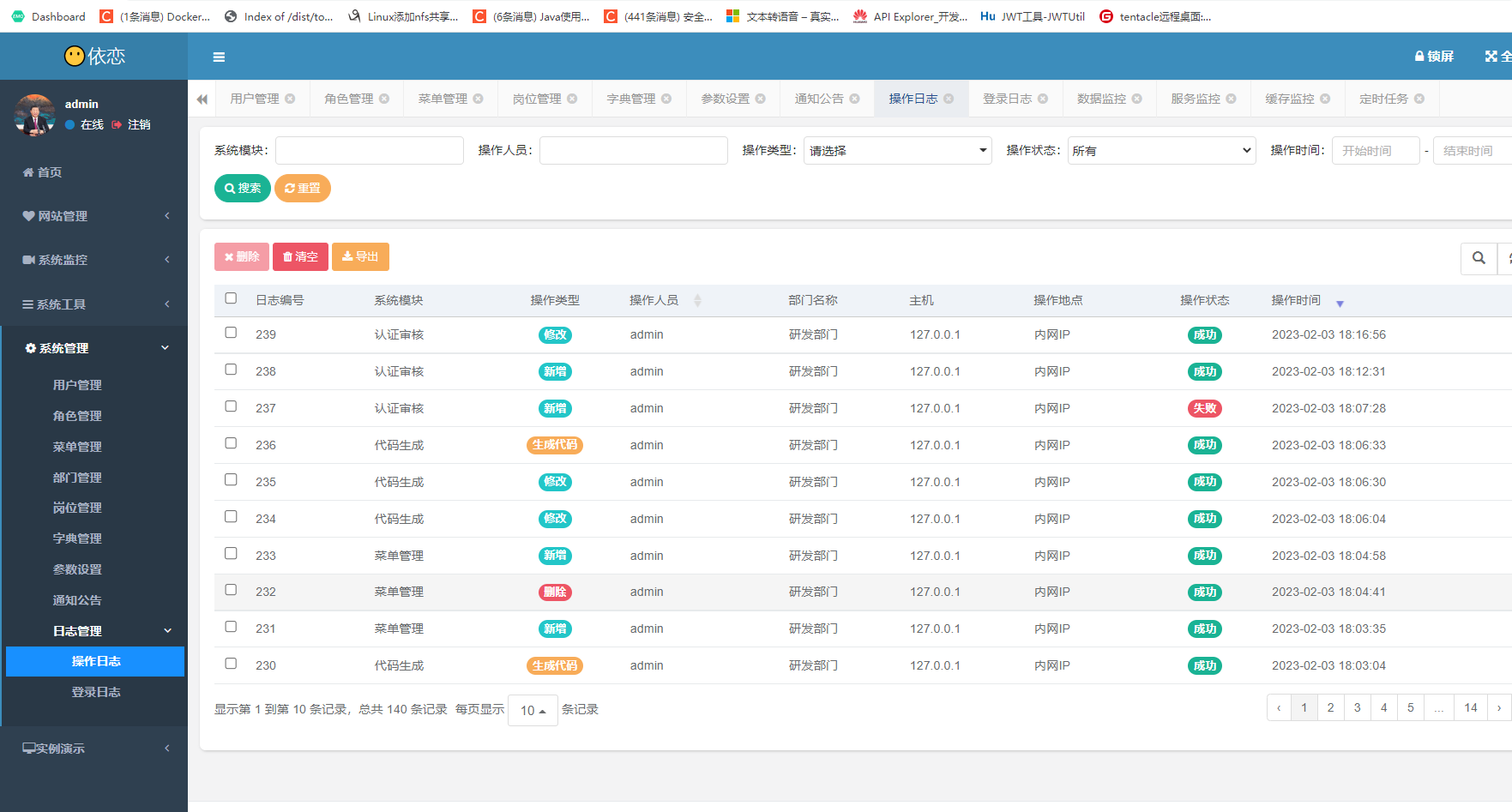The height and width of the screenshot is (812, 1512).
Task: Open the JWT工具-JWTUtil bookmark
Action: pos(1032,16)
